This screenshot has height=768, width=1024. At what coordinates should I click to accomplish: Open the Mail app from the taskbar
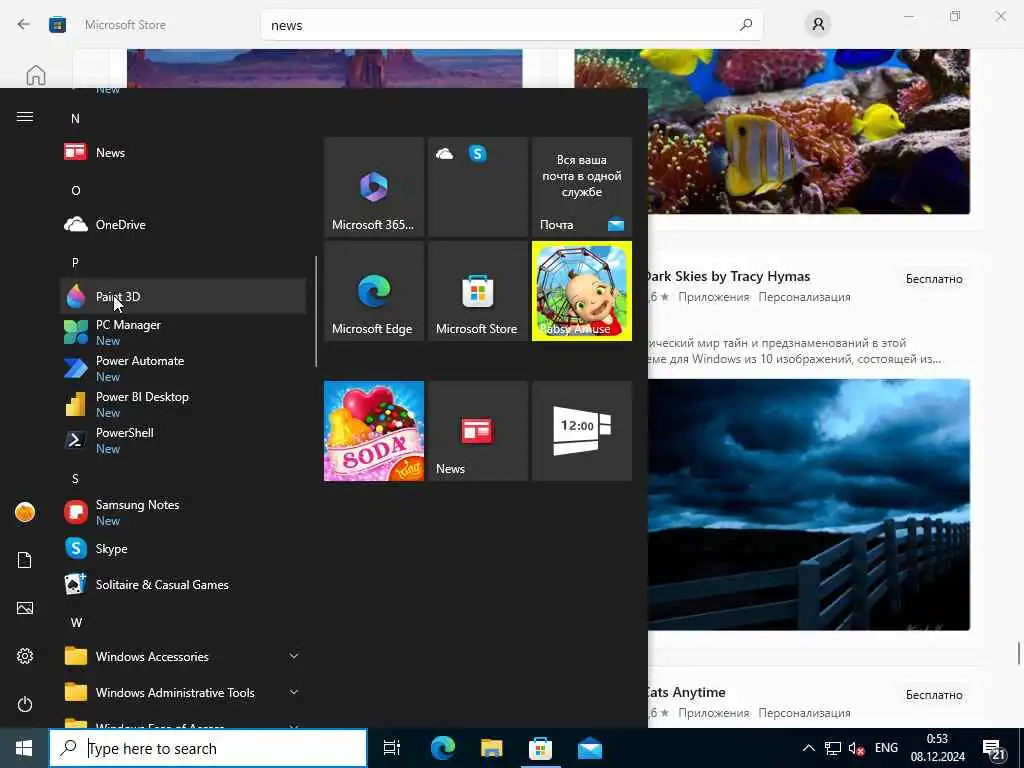pyautogui.click(x=590, y=748)
